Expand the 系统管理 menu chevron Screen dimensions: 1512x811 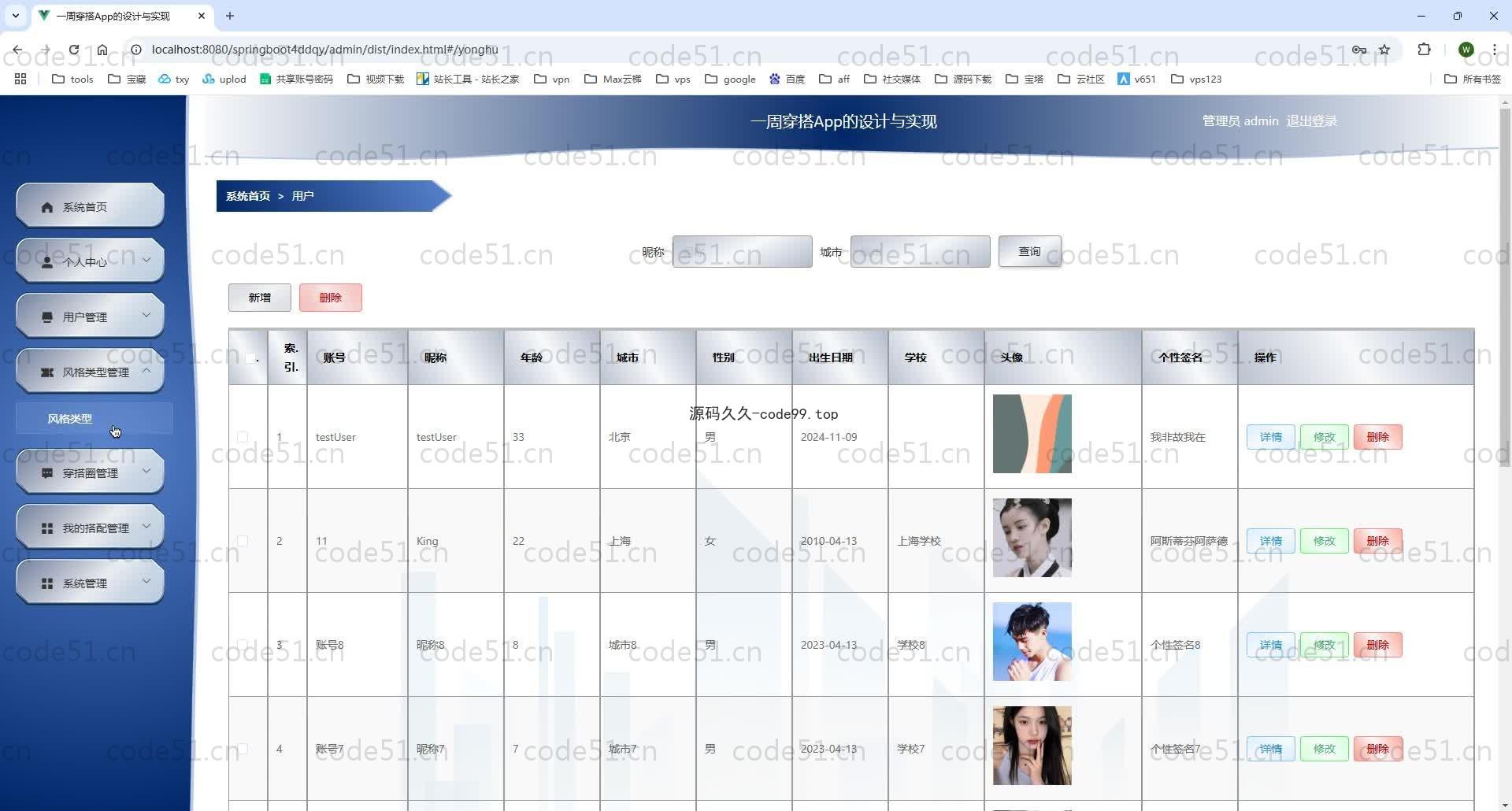[146, 581]
